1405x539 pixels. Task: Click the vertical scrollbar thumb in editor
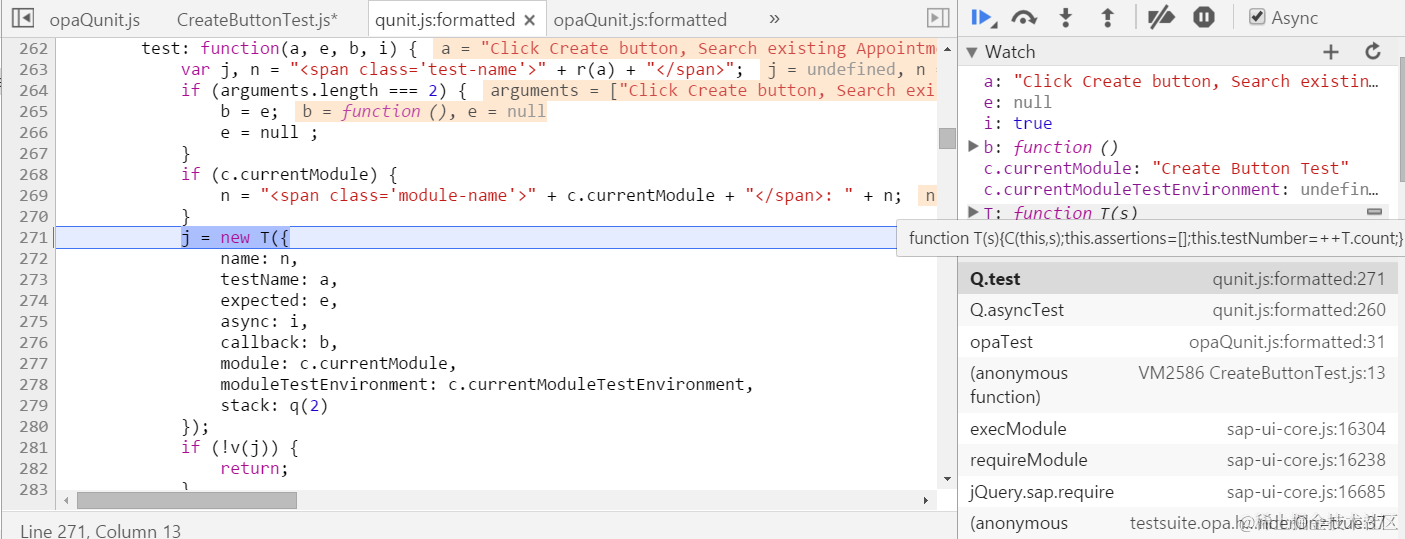pyautogui.click(x=947, y=138)
